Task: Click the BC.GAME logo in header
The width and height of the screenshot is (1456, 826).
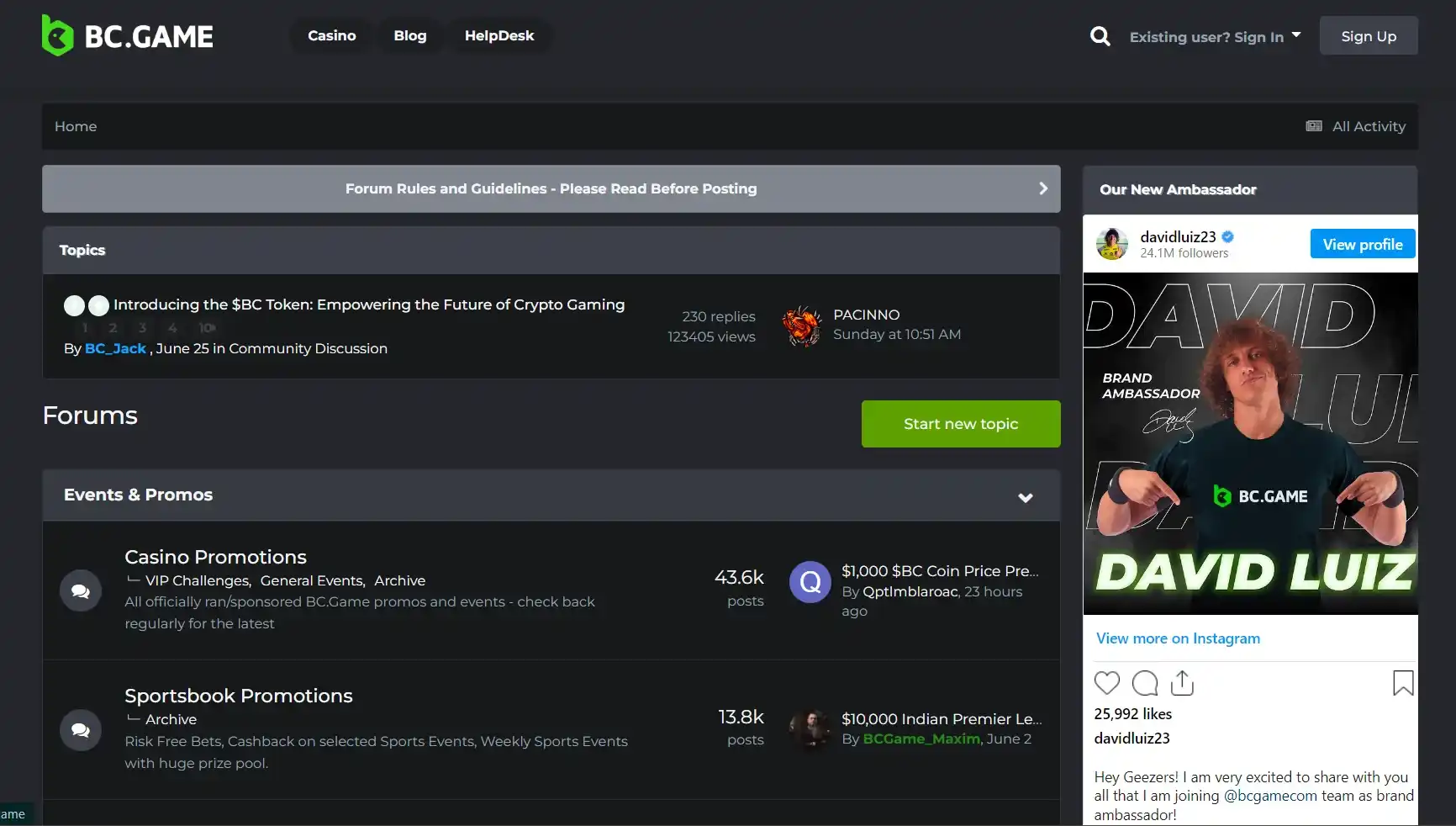Action: point(128,36)
